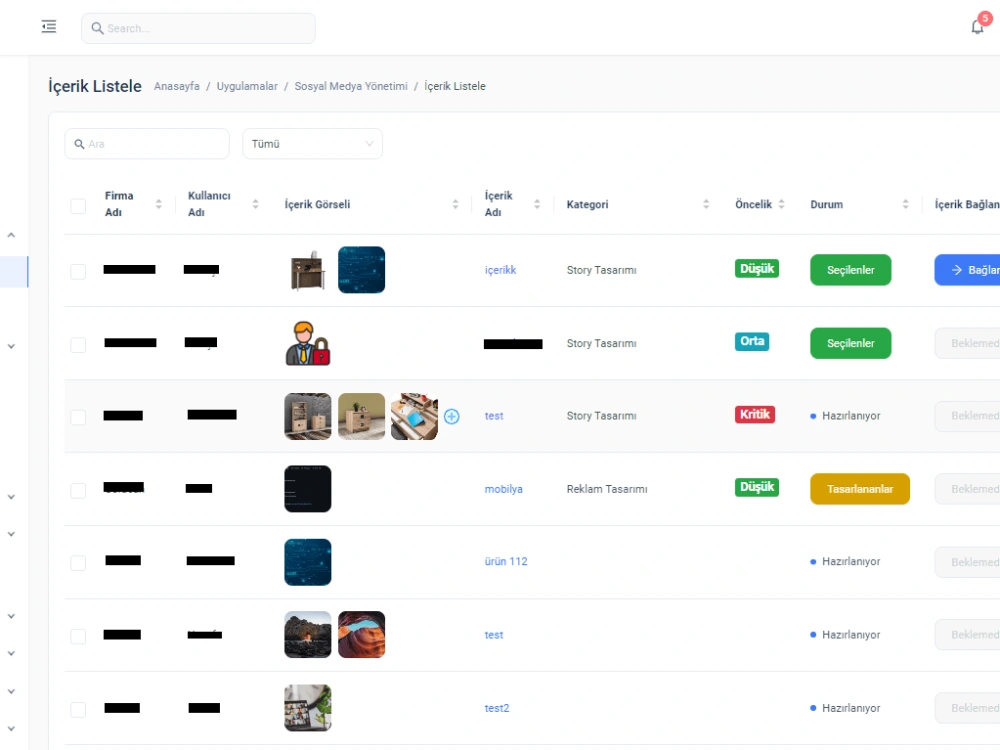
Task: Toggle the select-all header checkbox
Action: pos(78,206)
